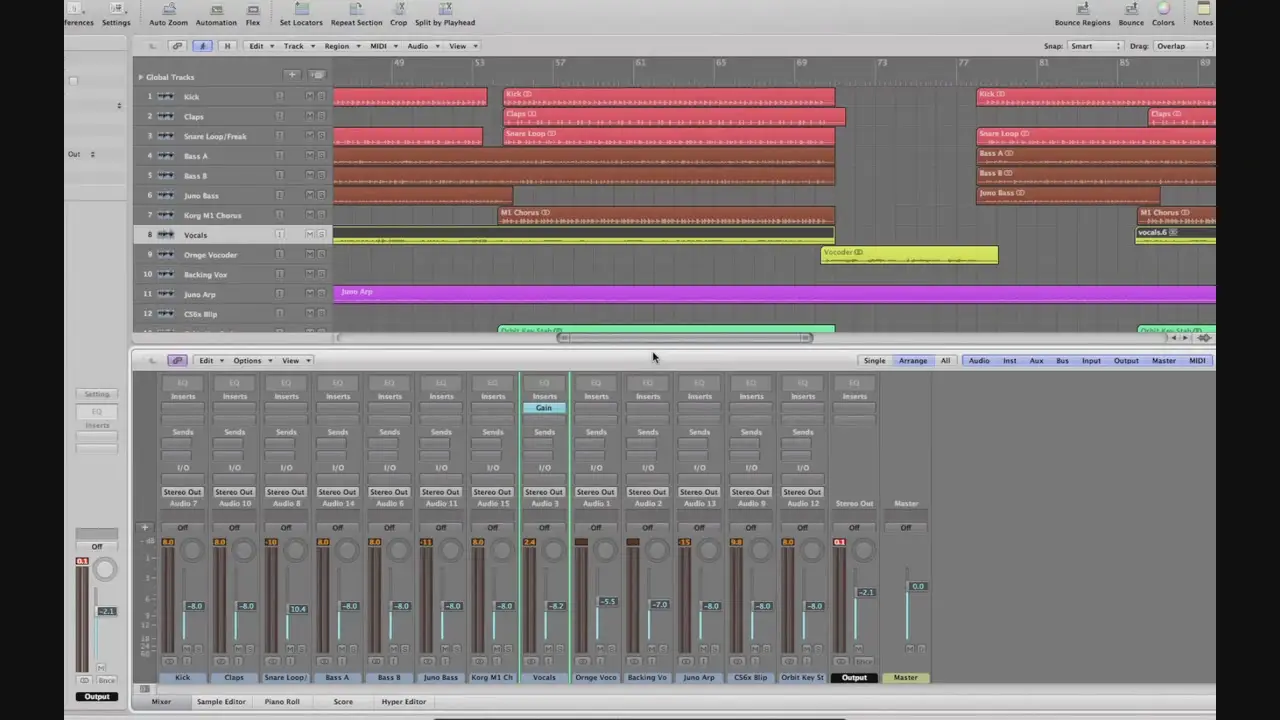The height and width of the screenshot is (720, 1280).
Task: Click the Set Locators icon
Action: pos(300,10)
